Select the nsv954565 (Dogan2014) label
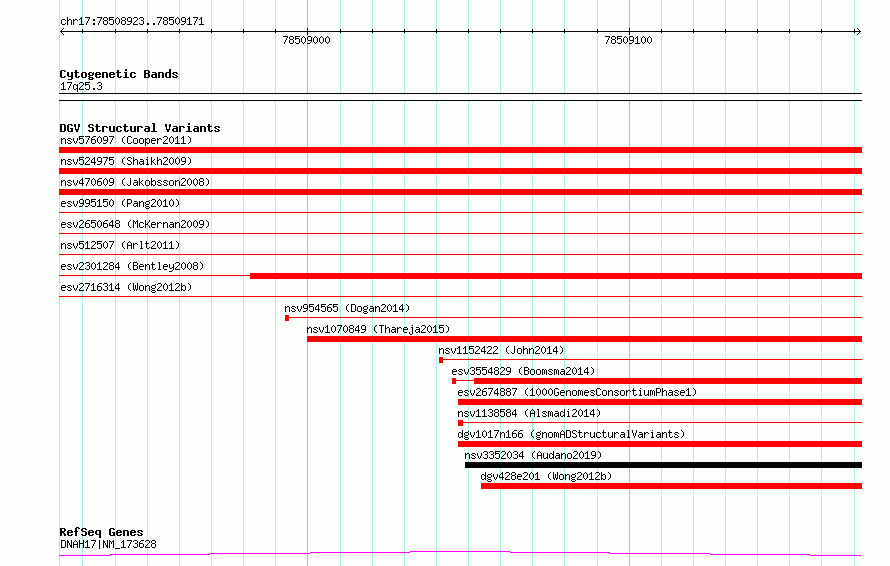Image resolution: width=890 pixels, height=566 pixels. [x=347, y=308]
